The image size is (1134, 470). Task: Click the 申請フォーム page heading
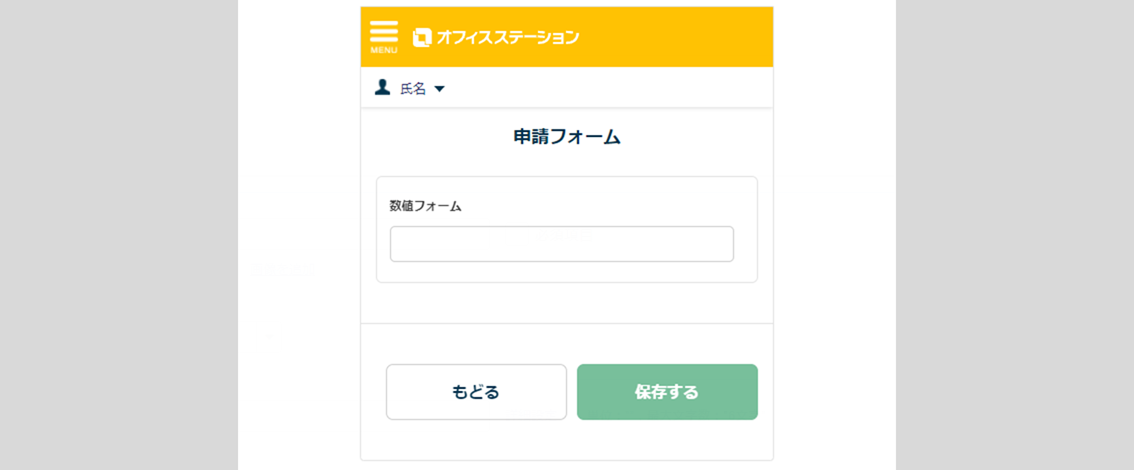567,137
